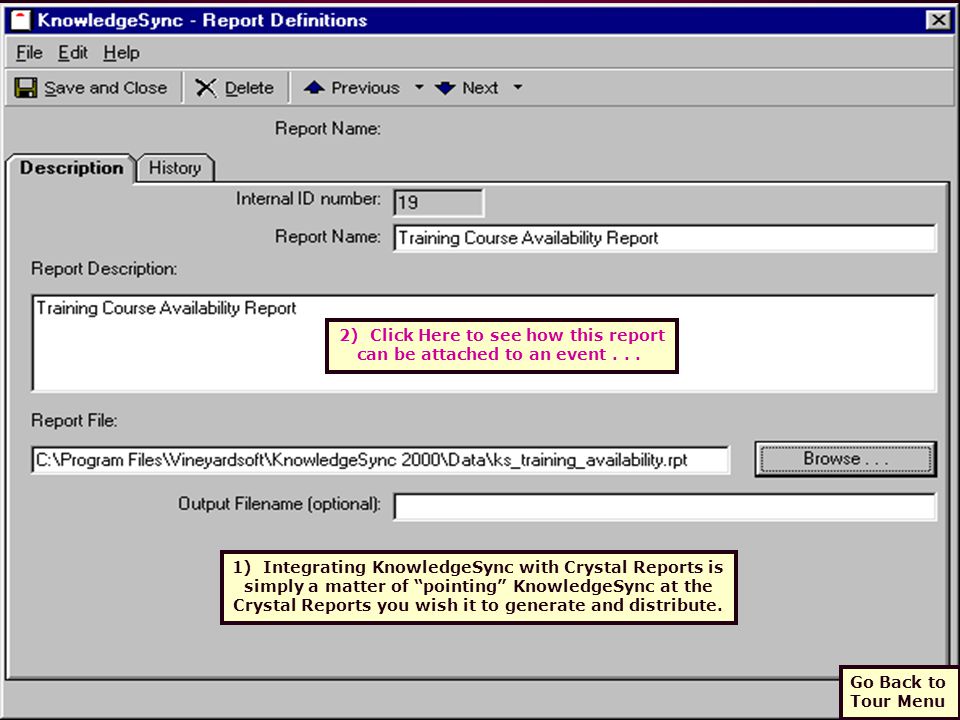960x720 pixels.
Task: Click the blue down arrow Next icon
Action: coord(445,88)
